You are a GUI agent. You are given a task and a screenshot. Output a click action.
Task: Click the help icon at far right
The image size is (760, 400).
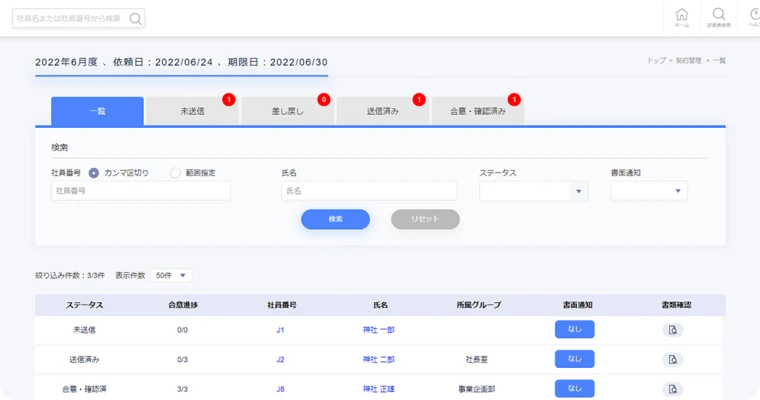753,17
